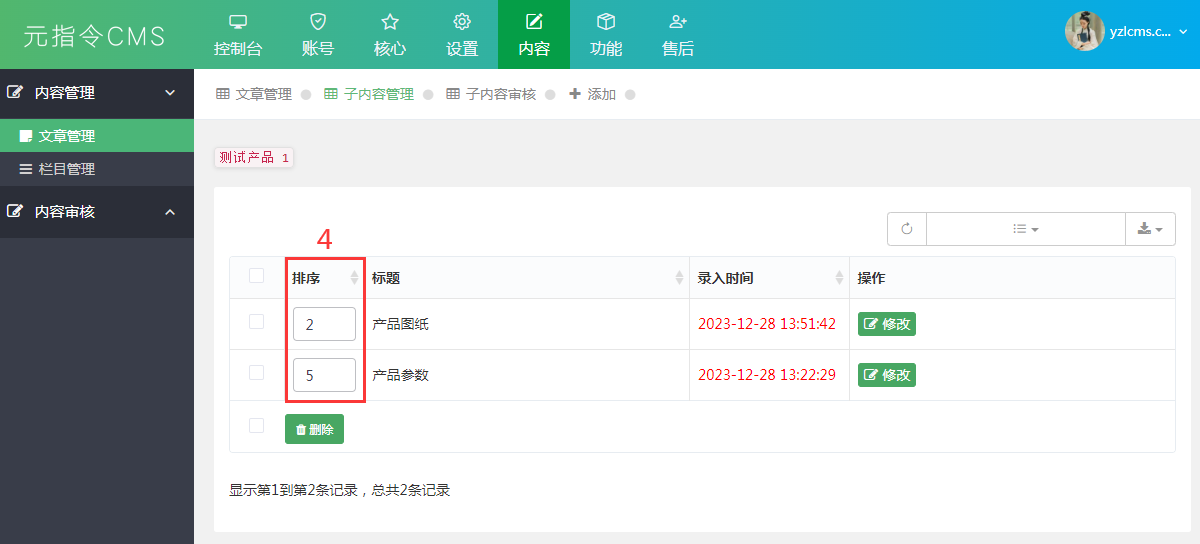Click the sort field with value 5
Image resolution: width=1200 pixels, height=544 pixels.
point(324,375)
